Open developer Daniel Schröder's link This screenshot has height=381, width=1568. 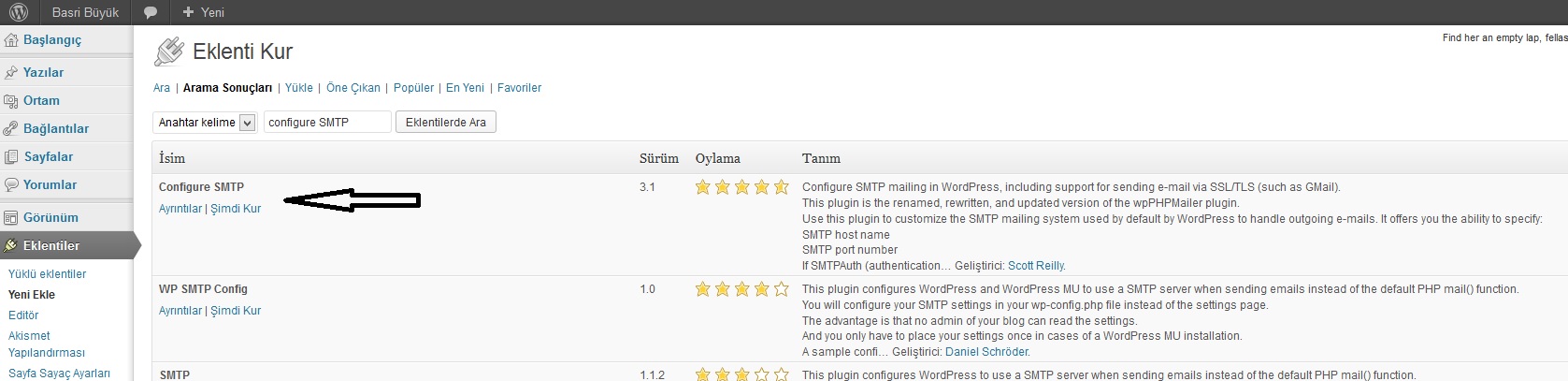point(986,352)
